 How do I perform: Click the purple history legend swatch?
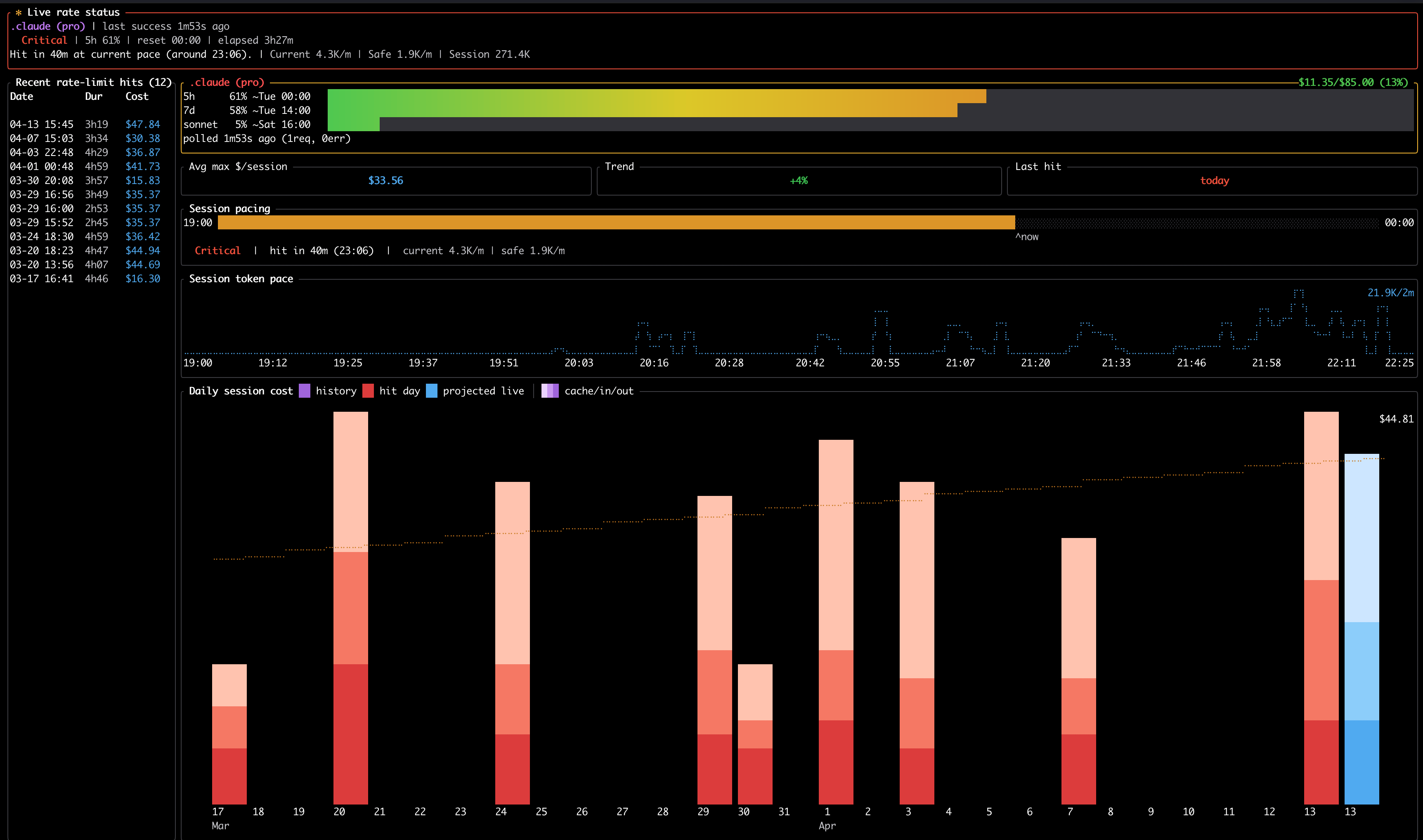tap(305, 391)
